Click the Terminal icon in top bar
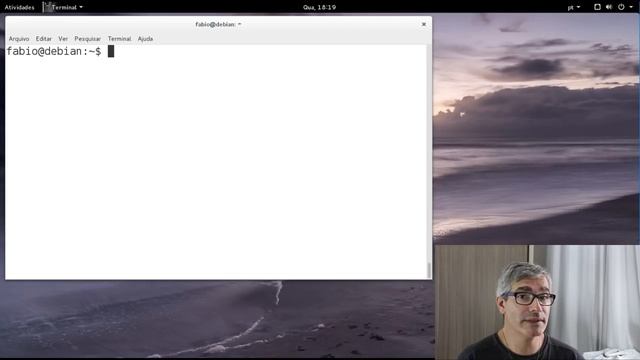Image resolution: width=640 pixels, height=360 pixels. pyautogui.click(x=48, y=7)
